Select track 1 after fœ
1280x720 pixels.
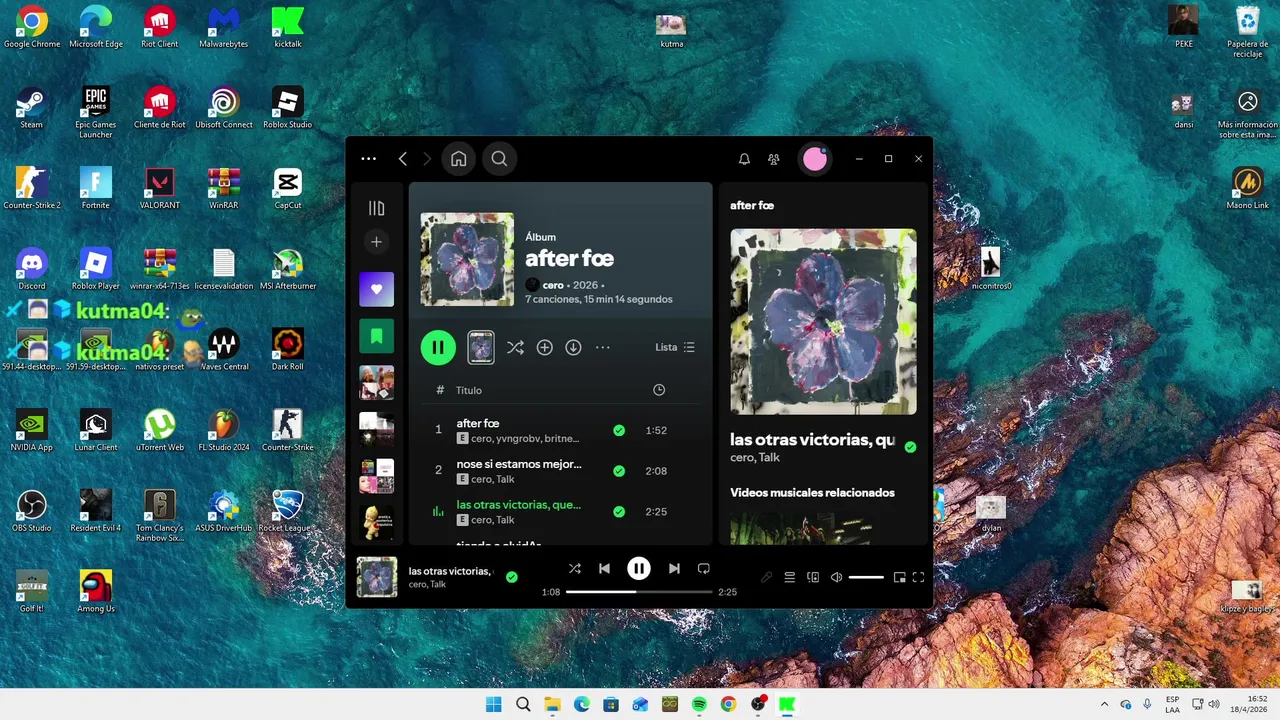tap(561, 430)
